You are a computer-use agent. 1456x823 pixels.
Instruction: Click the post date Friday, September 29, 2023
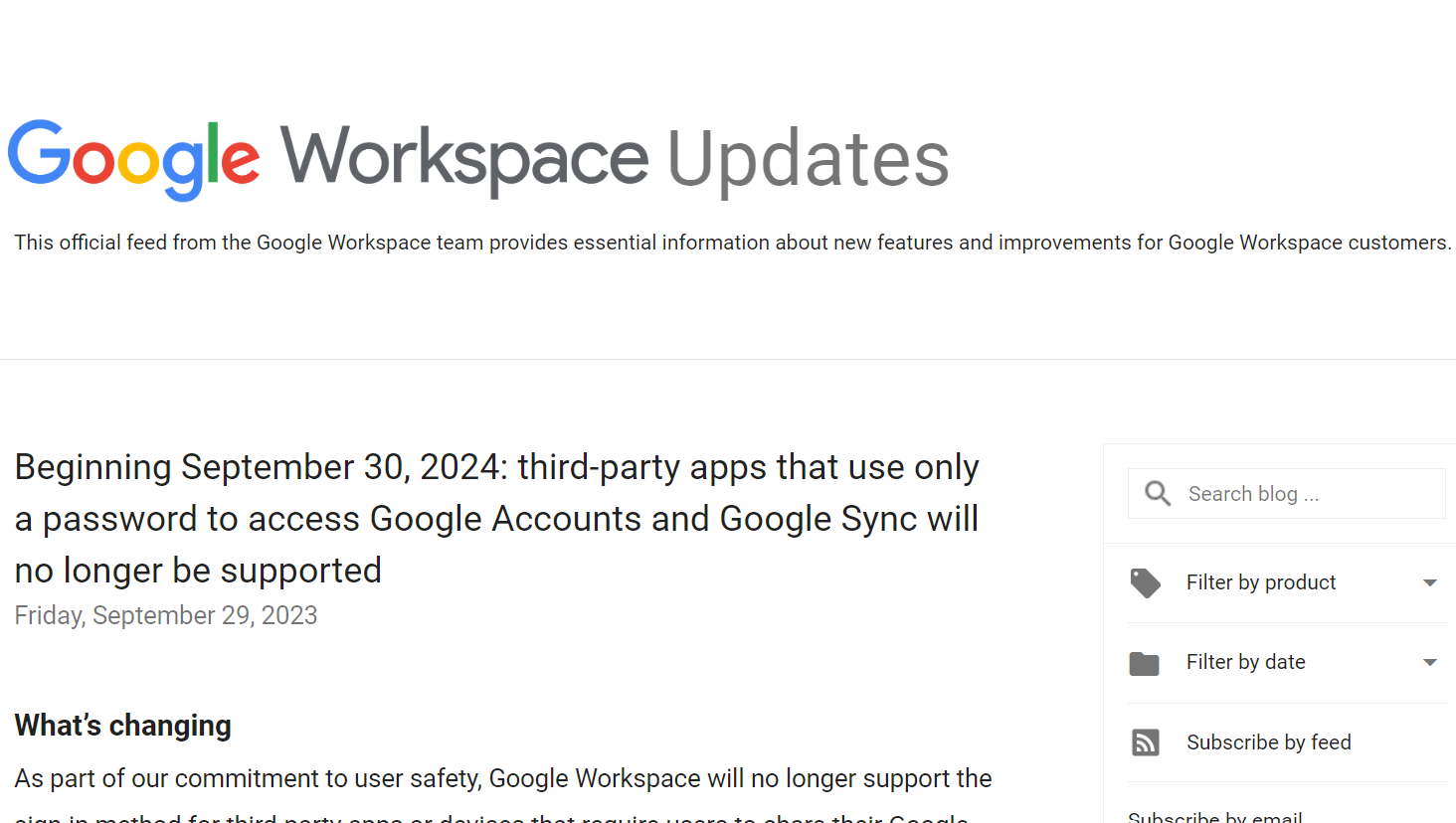165,614
